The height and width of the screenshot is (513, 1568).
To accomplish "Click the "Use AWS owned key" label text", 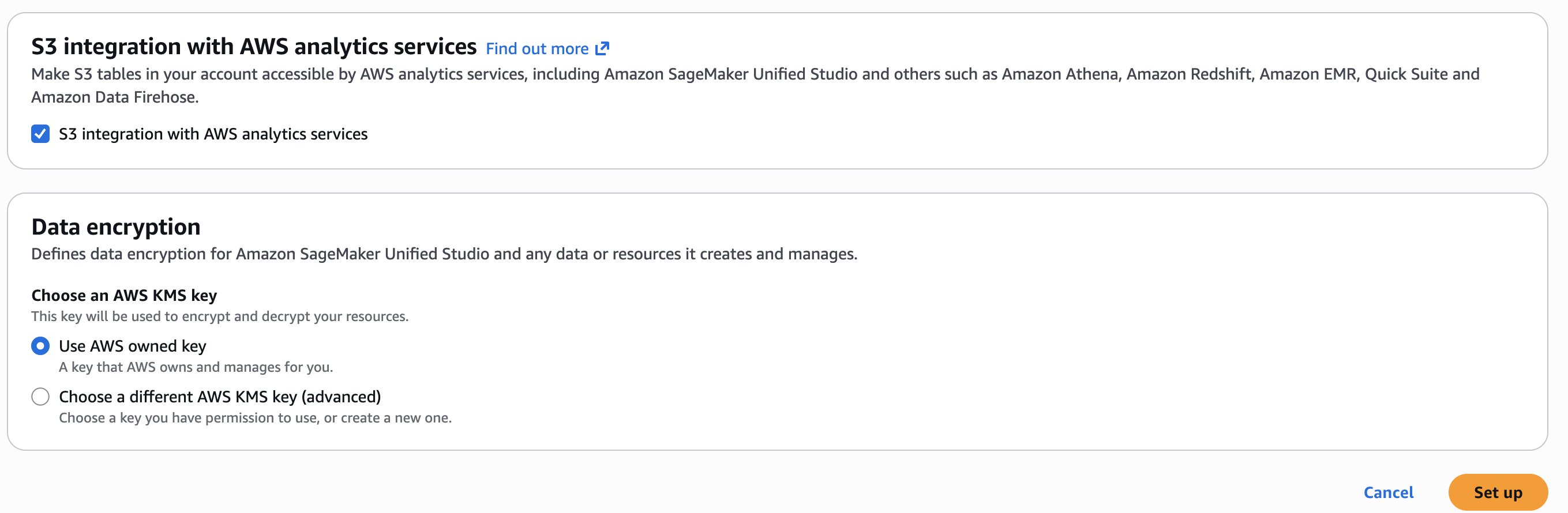I will (132, 346).
